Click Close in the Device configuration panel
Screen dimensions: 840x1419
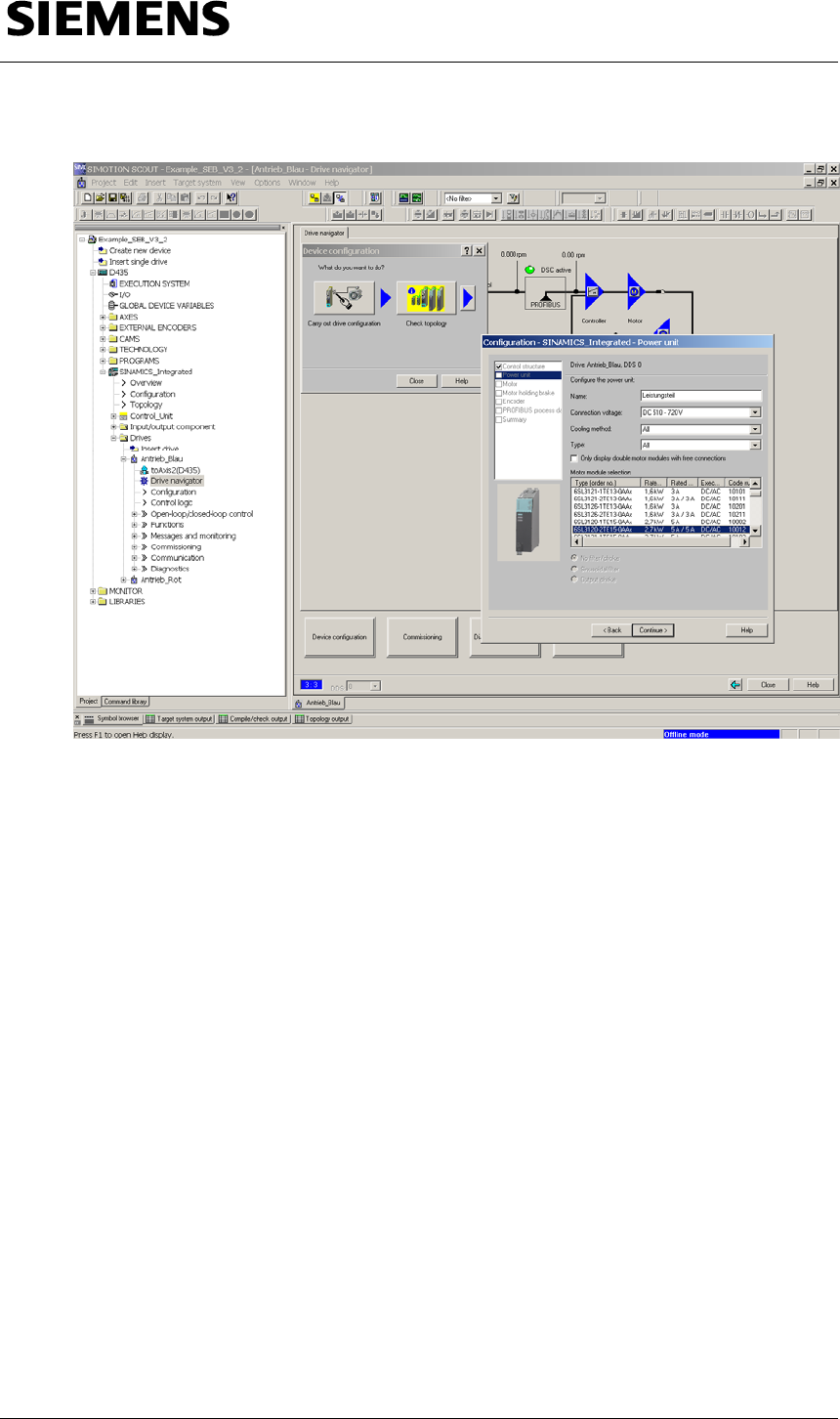click(x=416, y=381)
